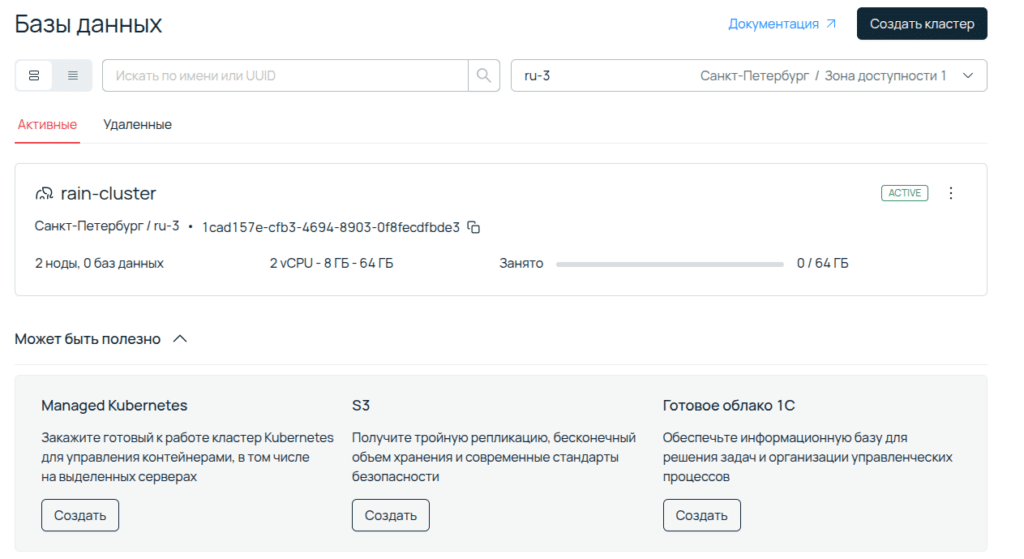
Task: Click Создать under Готовое облако 1С
Action: click(x=701, y=516)
